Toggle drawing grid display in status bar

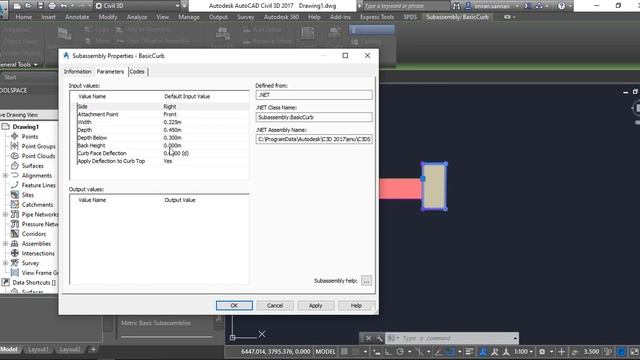[344, 351]
